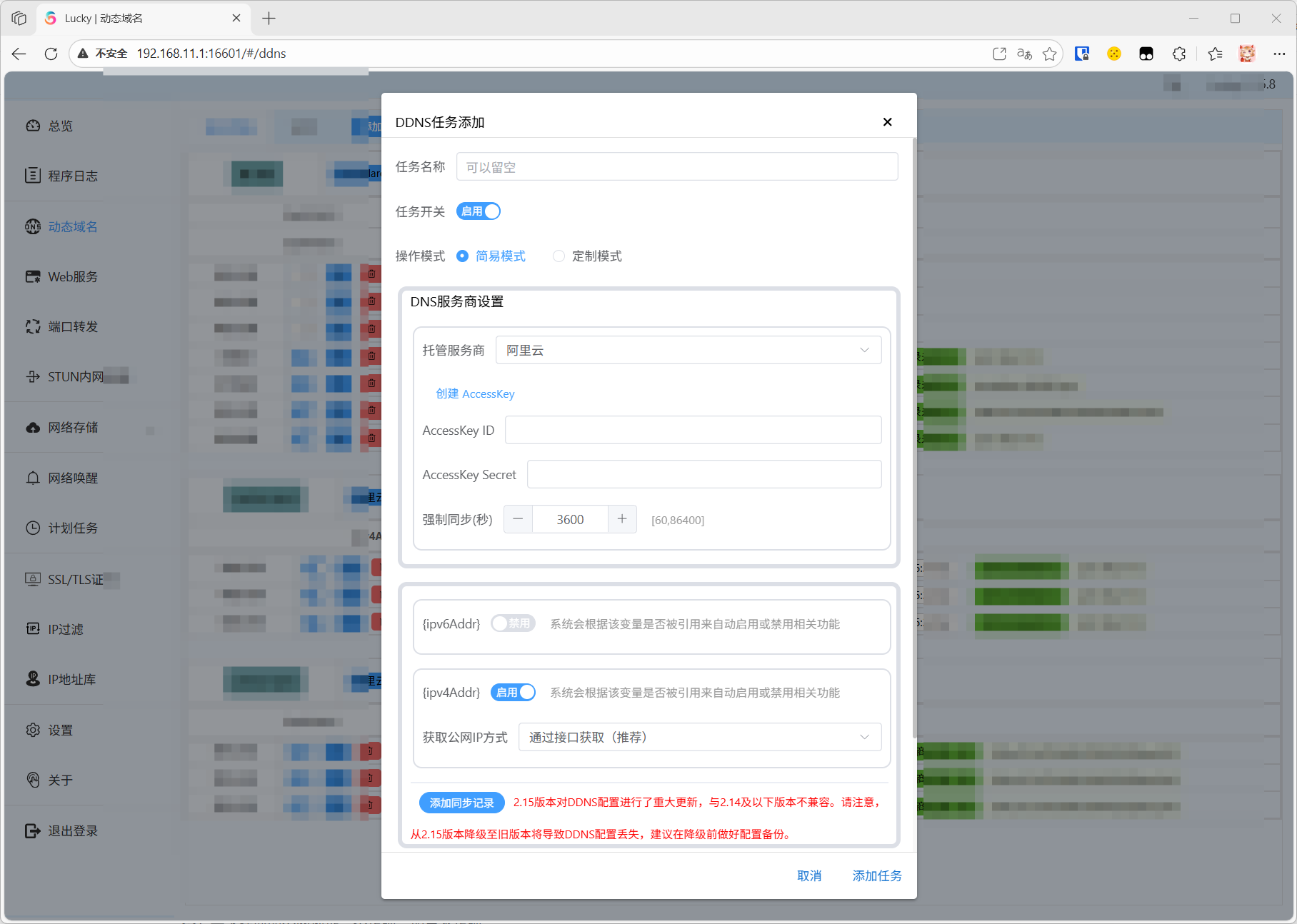Click the 取消 button
The width and height of the screenshot is (1297, 924).
click(808, 875)
